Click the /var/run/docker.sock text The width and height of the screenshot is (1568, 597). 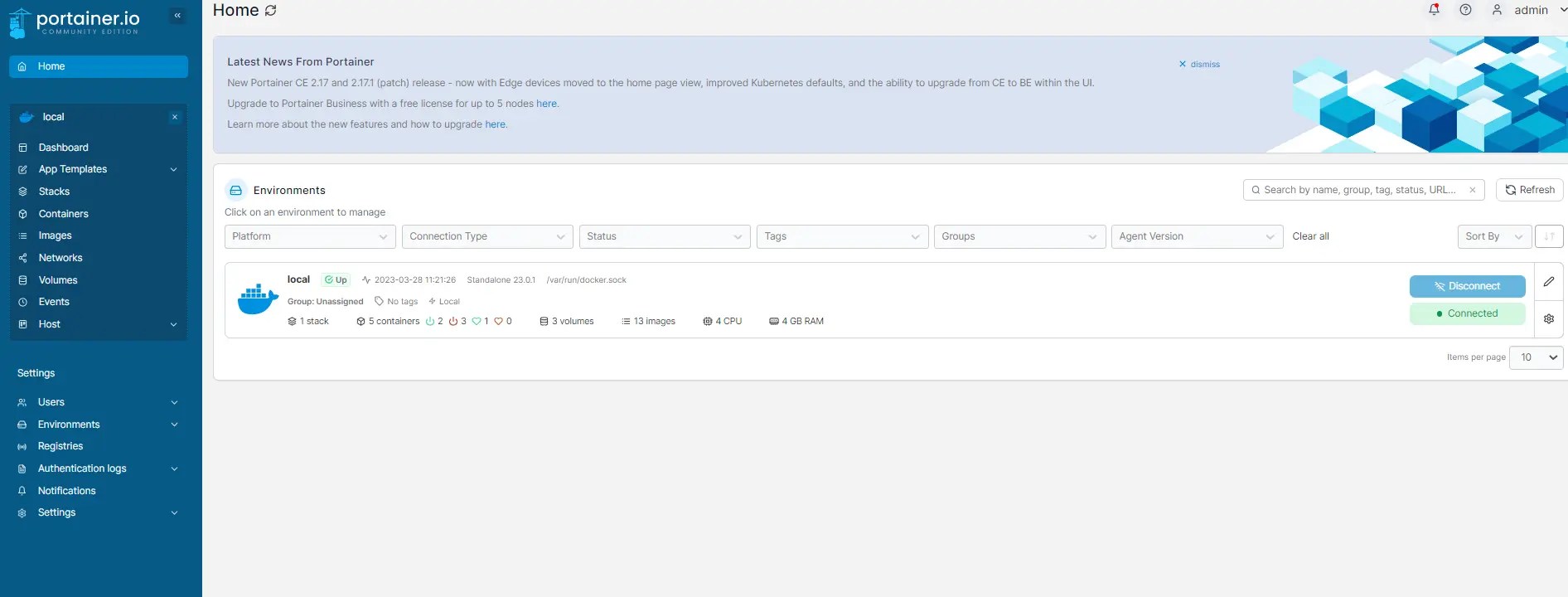point(586,280)
